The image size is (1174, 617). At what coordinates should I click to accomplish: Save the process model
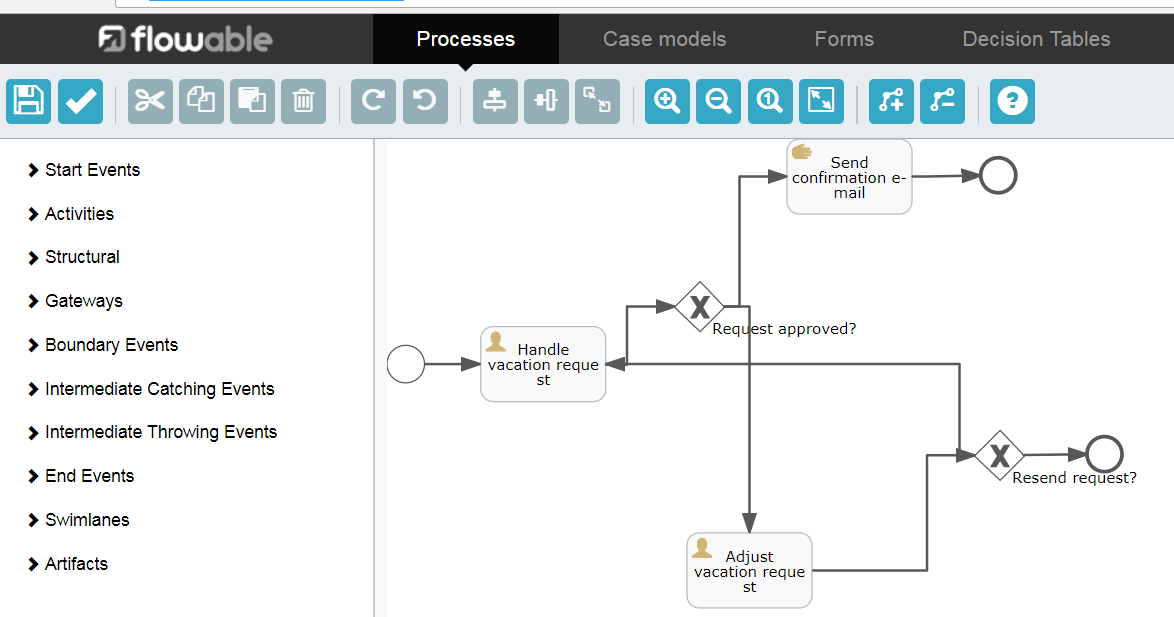(28, 101)
